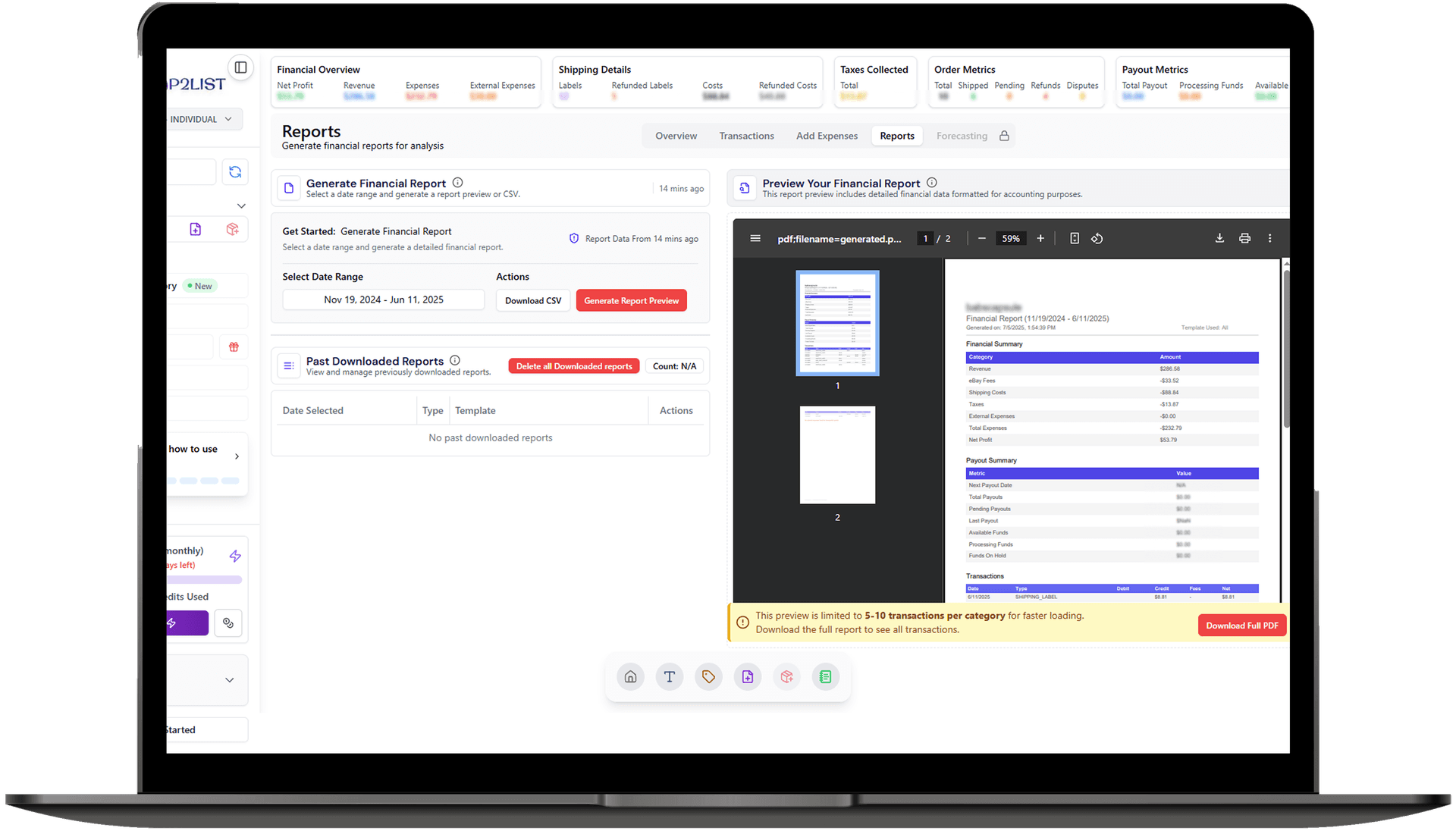Screen dimensions: 1456x831
Task: Open the red gift rewards icon
Action: tap(234, 347)
